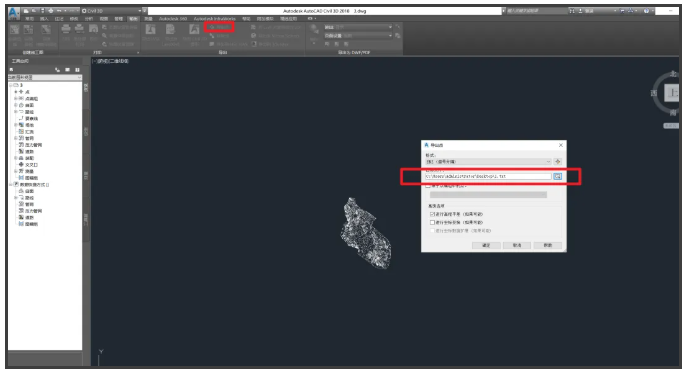Expand the plot panel arrow in ribbon
This screenshot has width=690, height=376.
click(138, 52)
